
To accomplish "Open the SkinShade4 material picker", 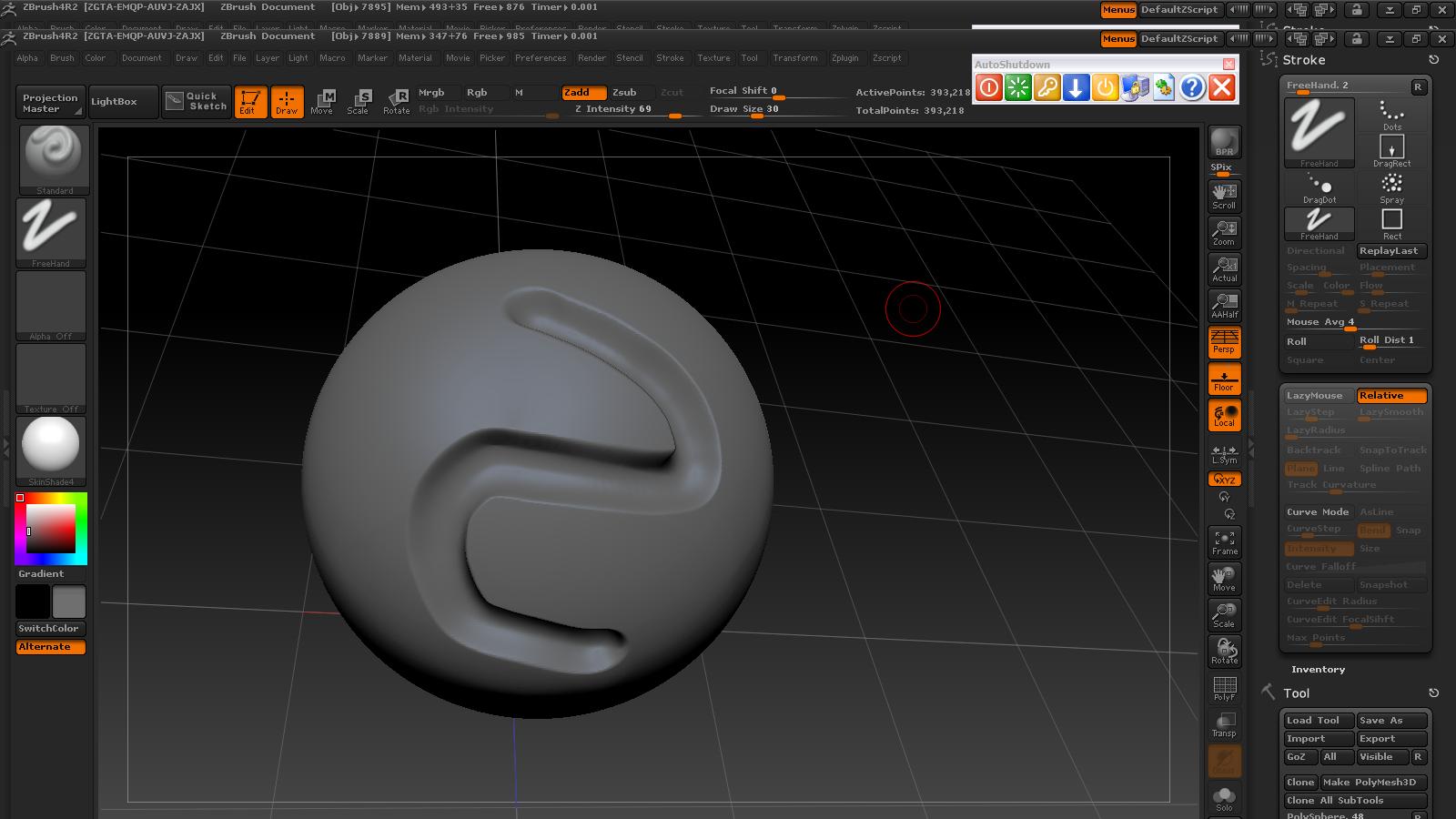I will coord(51,451).
